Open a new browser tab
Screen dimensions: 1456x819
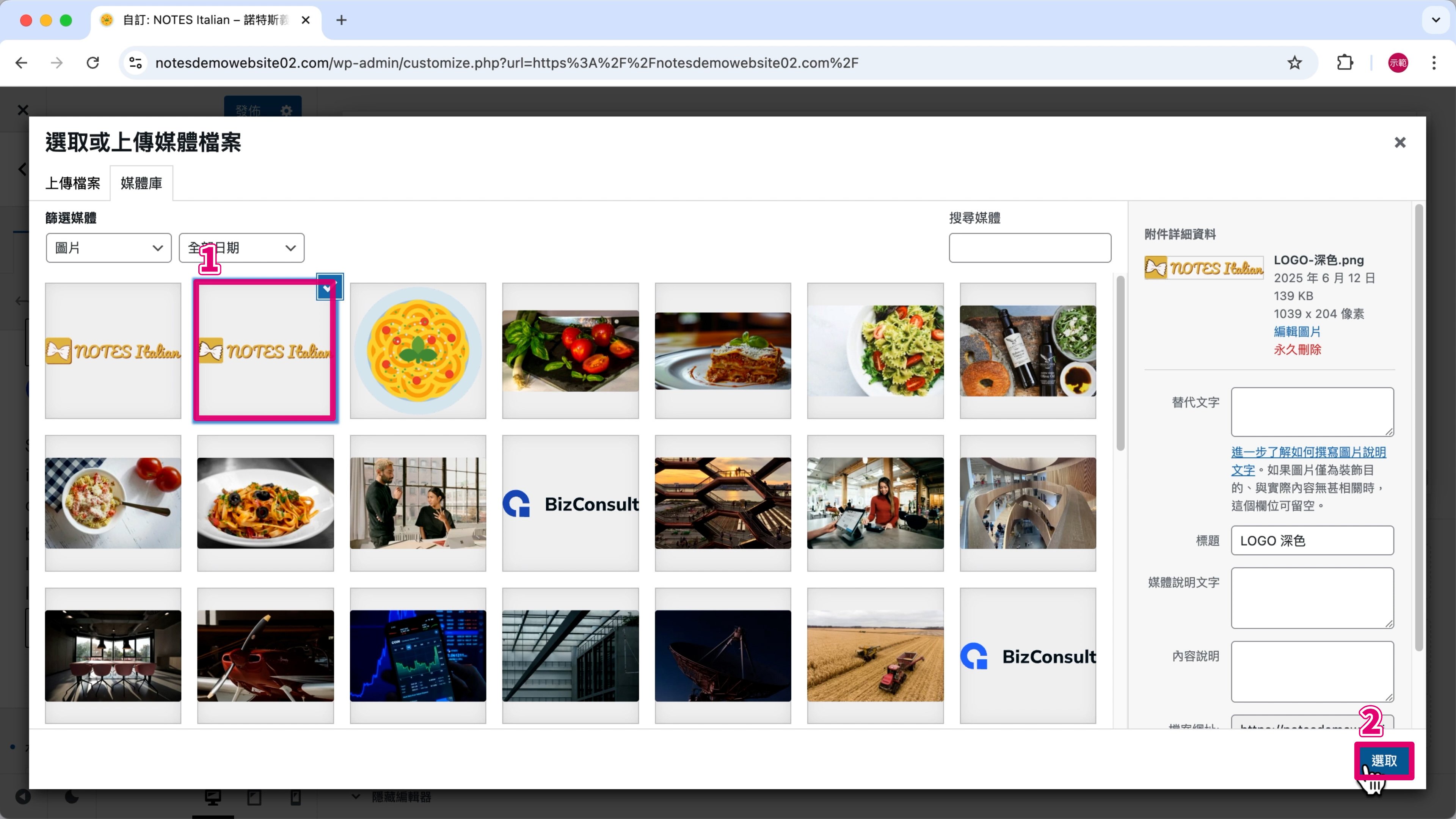pyautogui.click(x=341, y=20)
